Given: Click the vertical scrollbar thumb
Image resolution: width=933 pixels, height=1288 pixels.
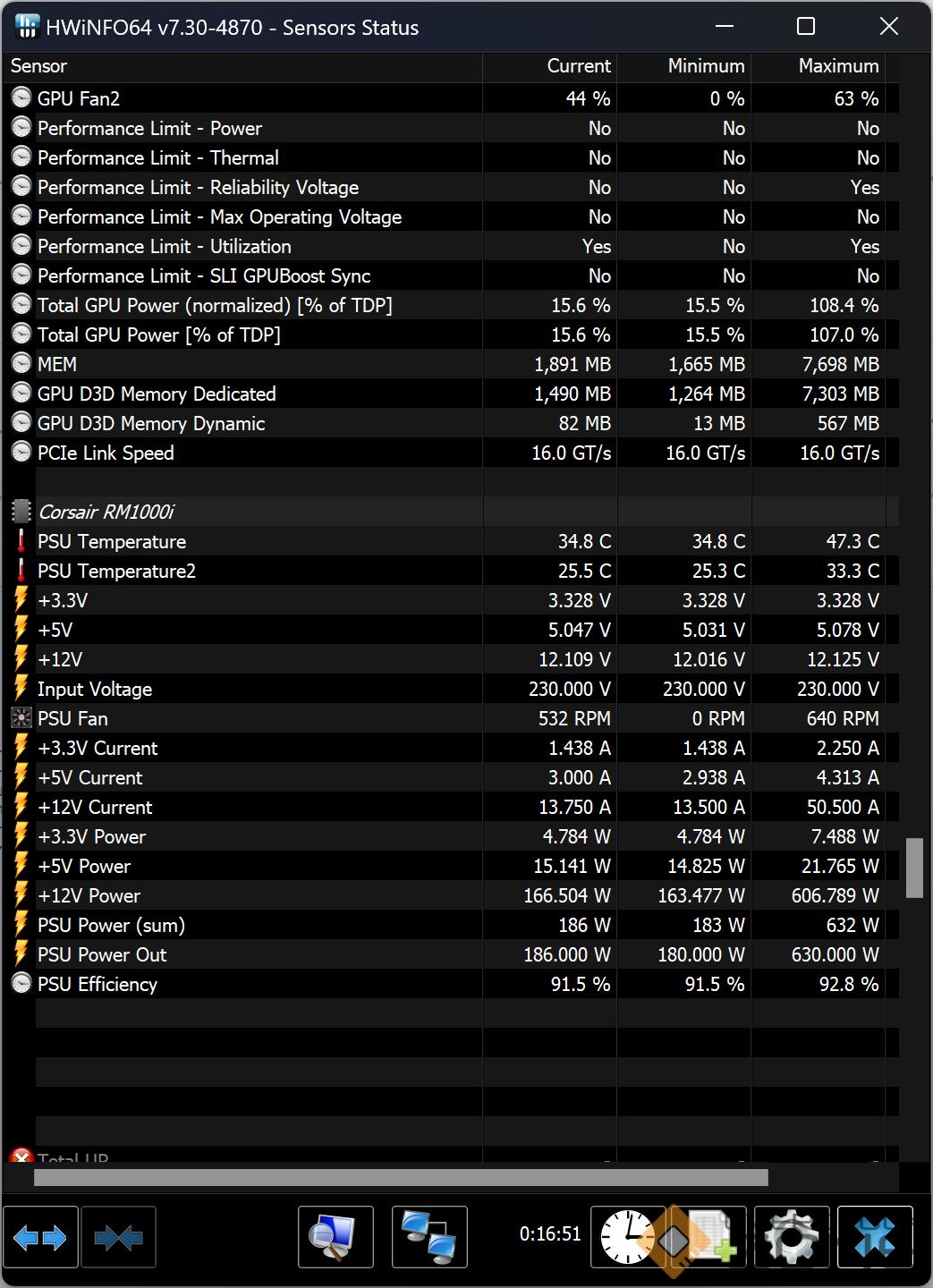Looking at the screenshot, I should [x=913, y=868].
